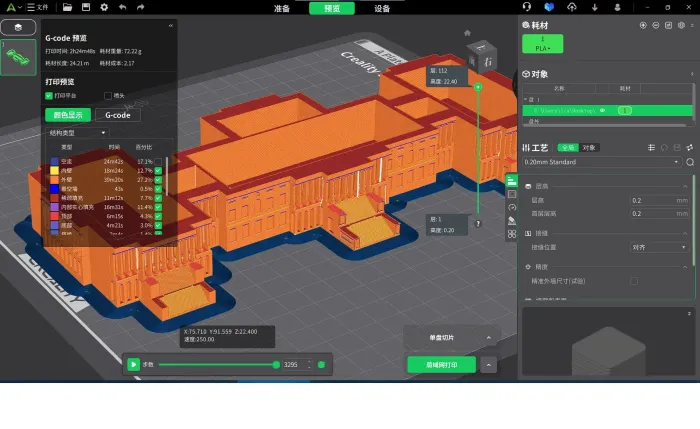Switch to the 设备 tab
Image resolution: width=700 pixels, height=429 pixels.
point(382,8)
